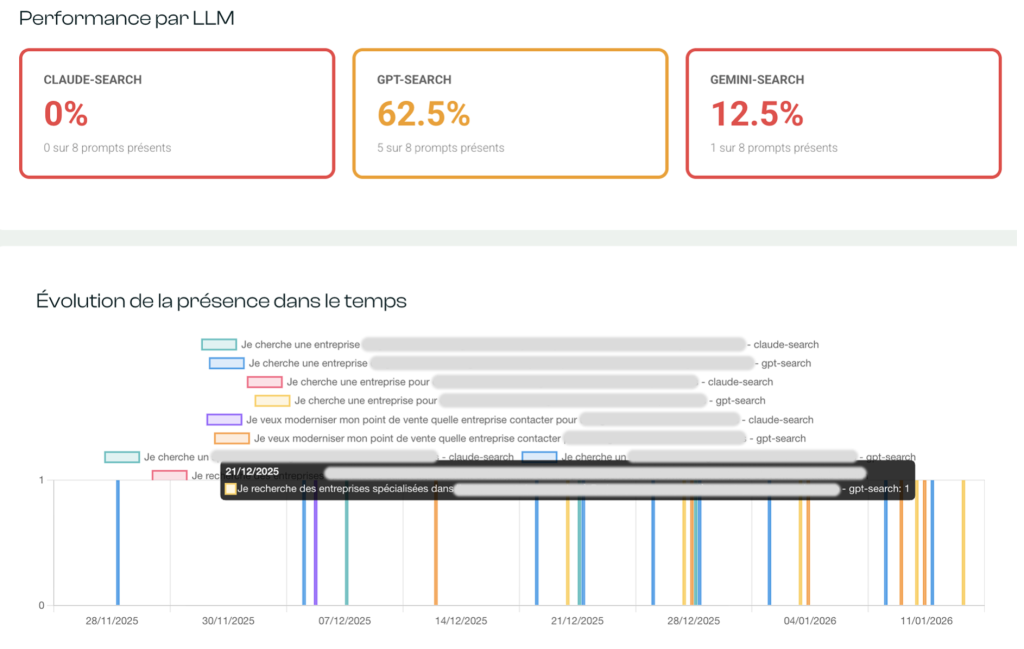Screen dimensions: 1024x649
Task: Toggle the orange 'Je veux moderniser' gpt-search legend swatch
Action: click(231, 438)
